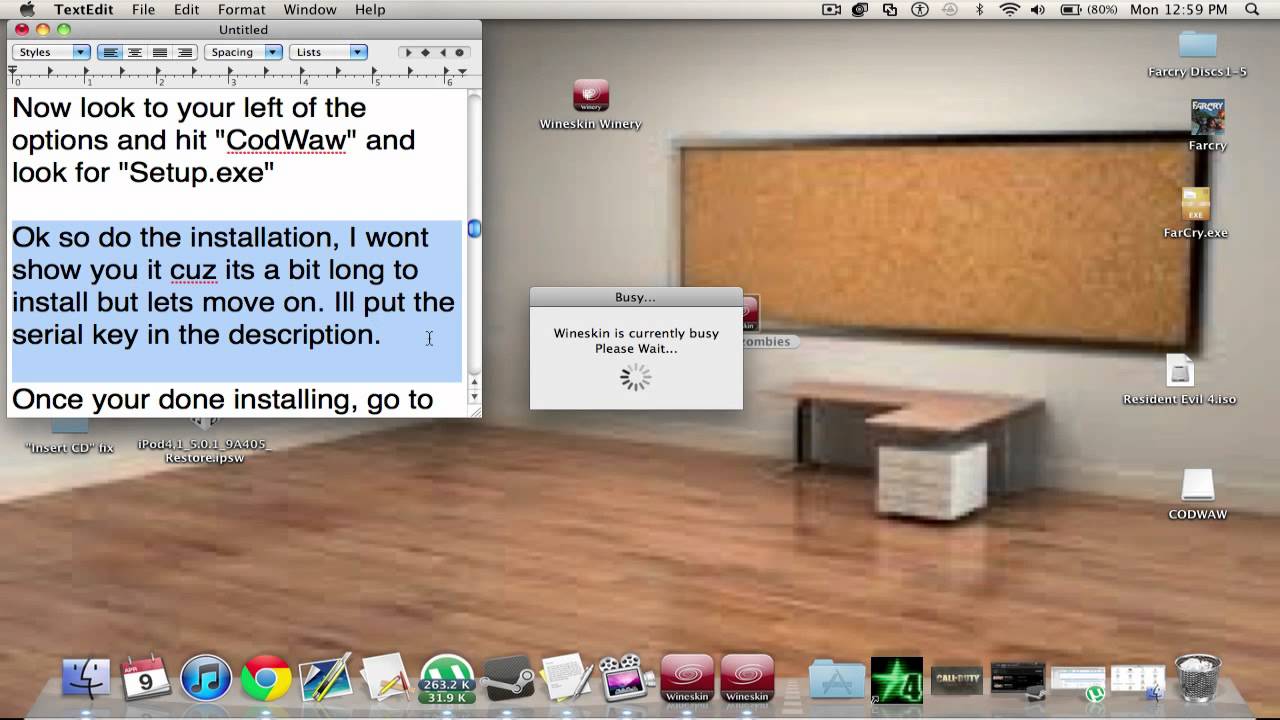Screen dimensions: 1280x720
Task: Align text left in TextEdit toolbar
Action: click(x=110, y=52)
